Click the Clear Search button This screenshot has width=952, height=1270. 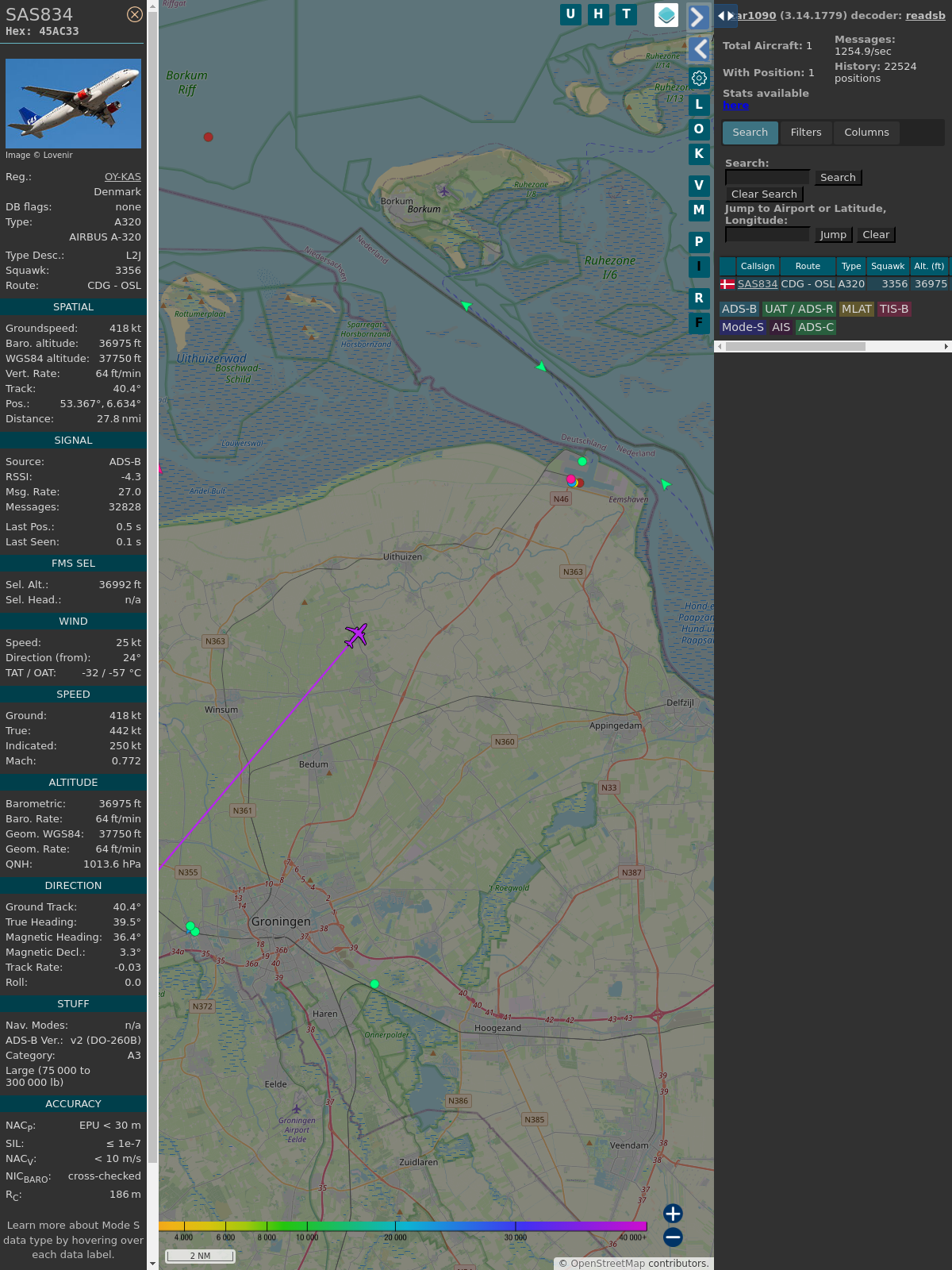tap(764, 194)
